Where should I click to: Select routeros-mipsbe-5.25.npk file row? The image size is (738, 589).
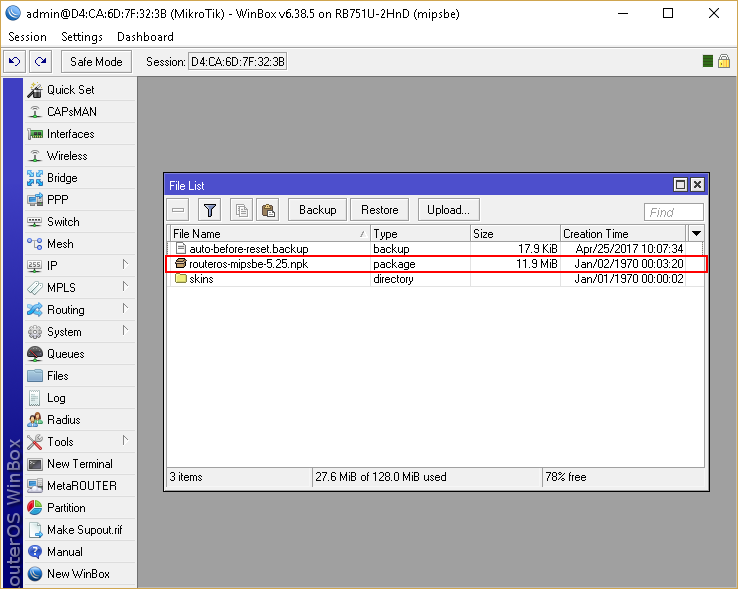(x=435, y=264)
